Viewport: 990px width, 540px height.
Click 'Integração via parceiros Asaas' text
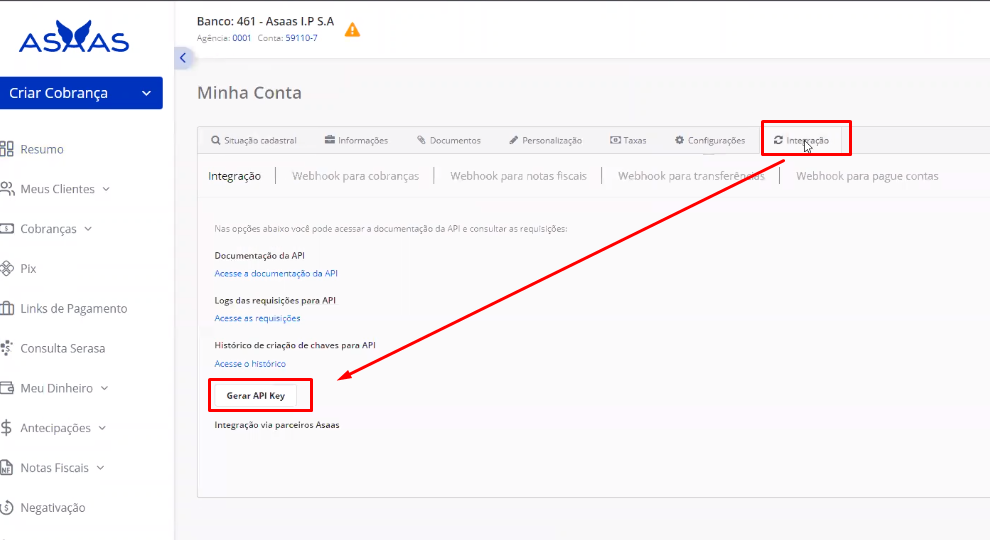pyautogui.click(x=277, y=425)
